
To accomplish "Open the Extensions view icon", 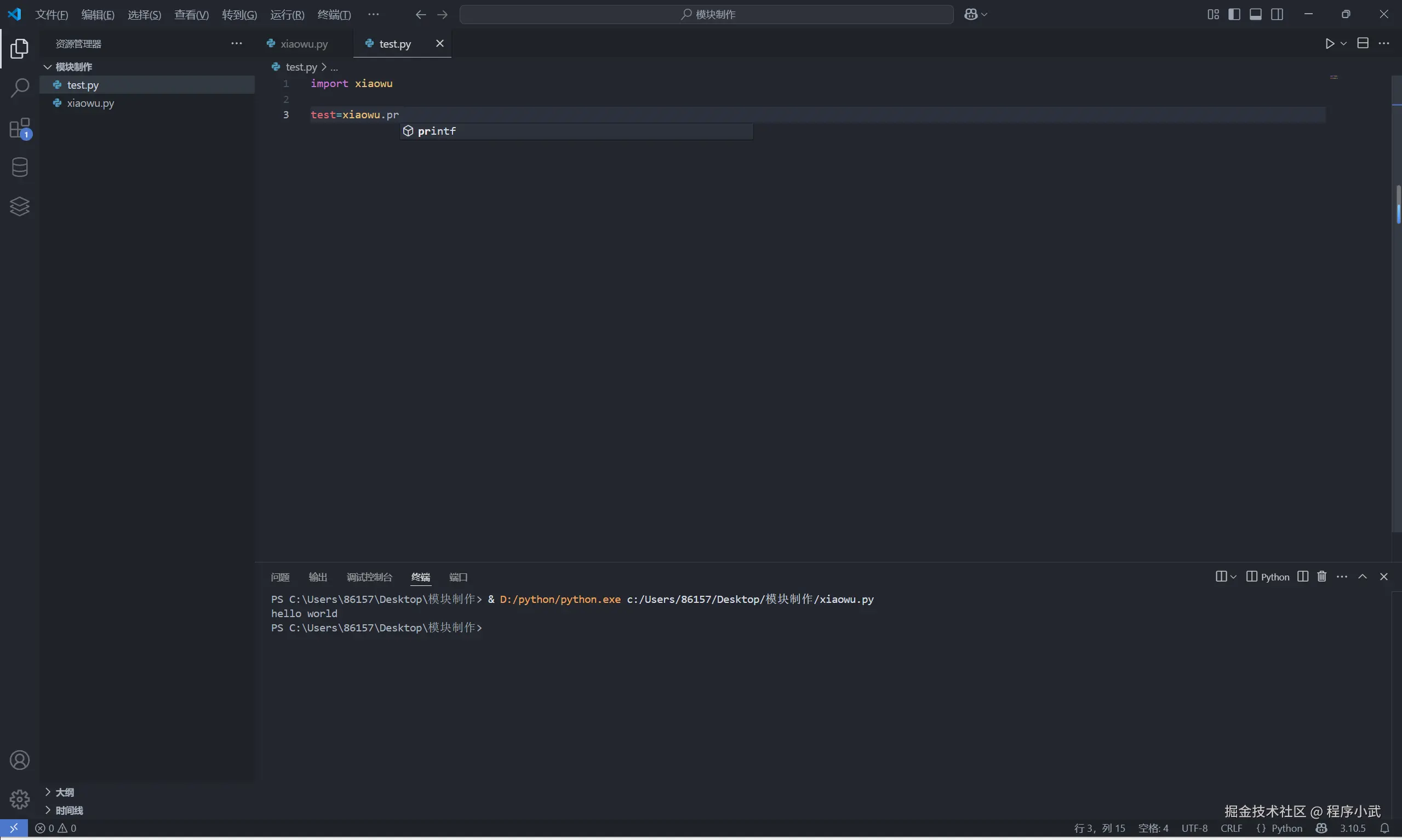I will (x=19, y=129).
